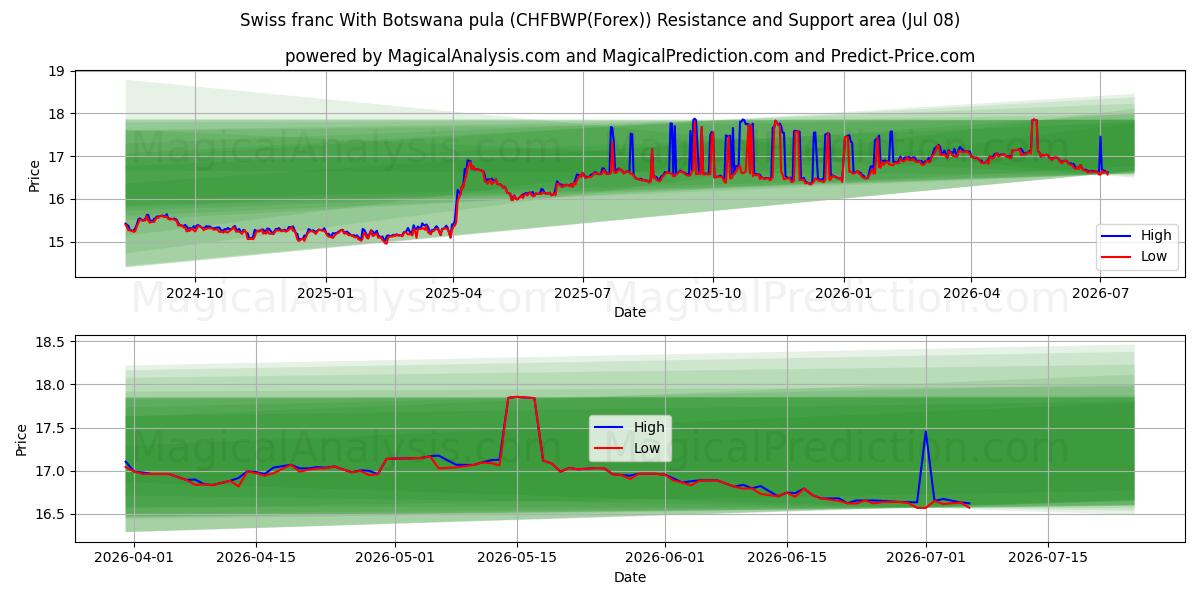Click the '2026-04-01' tick label
Screen dimensions: 1200x600
point(133,558)
